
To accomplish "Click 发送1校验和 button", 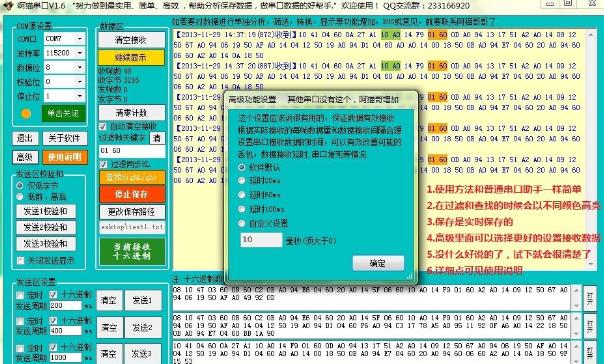I will click(46, 211).
